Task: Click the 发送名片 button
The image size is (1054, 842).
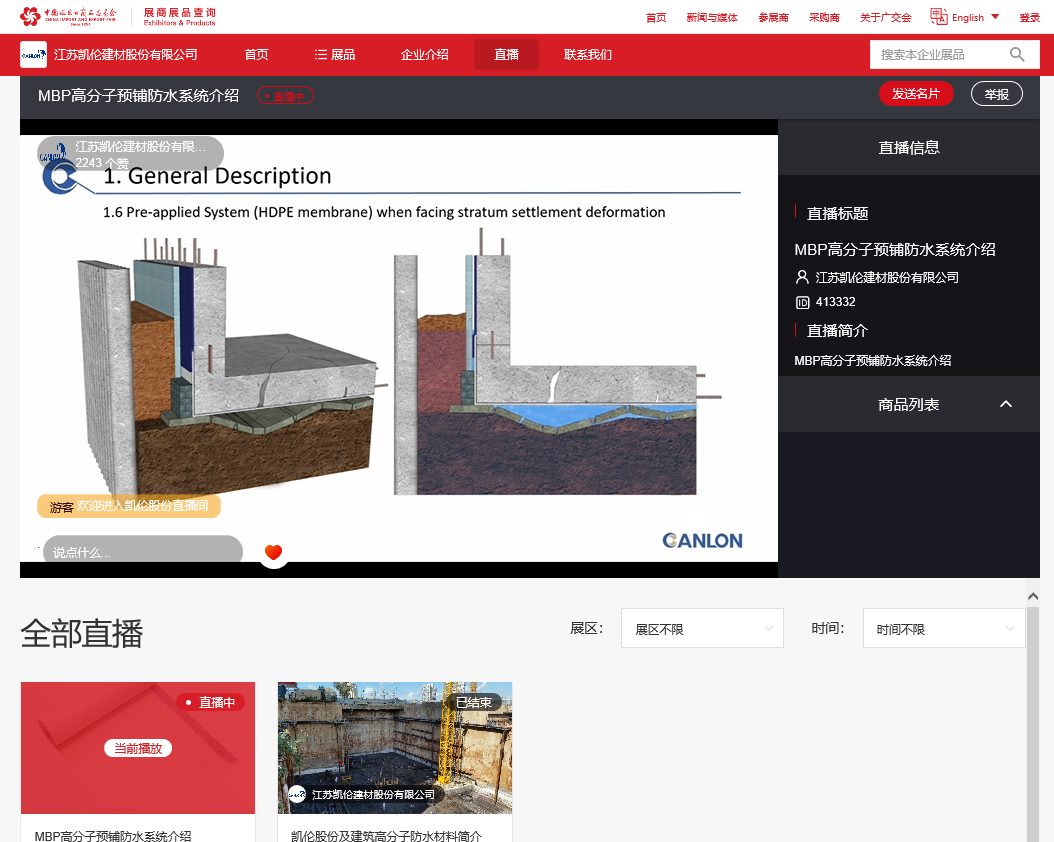Action: (916, 94)
